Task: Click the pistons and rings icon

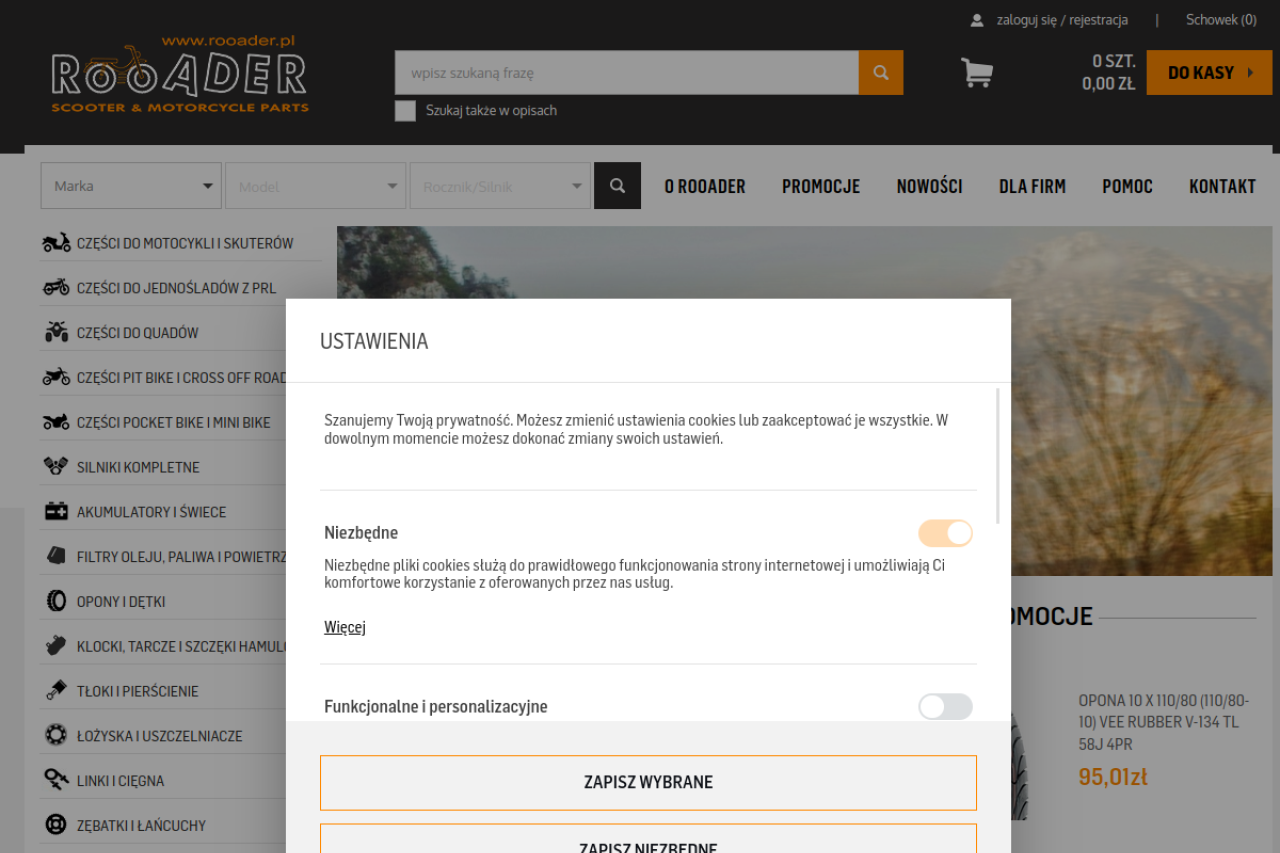Action: pos(56,690)
